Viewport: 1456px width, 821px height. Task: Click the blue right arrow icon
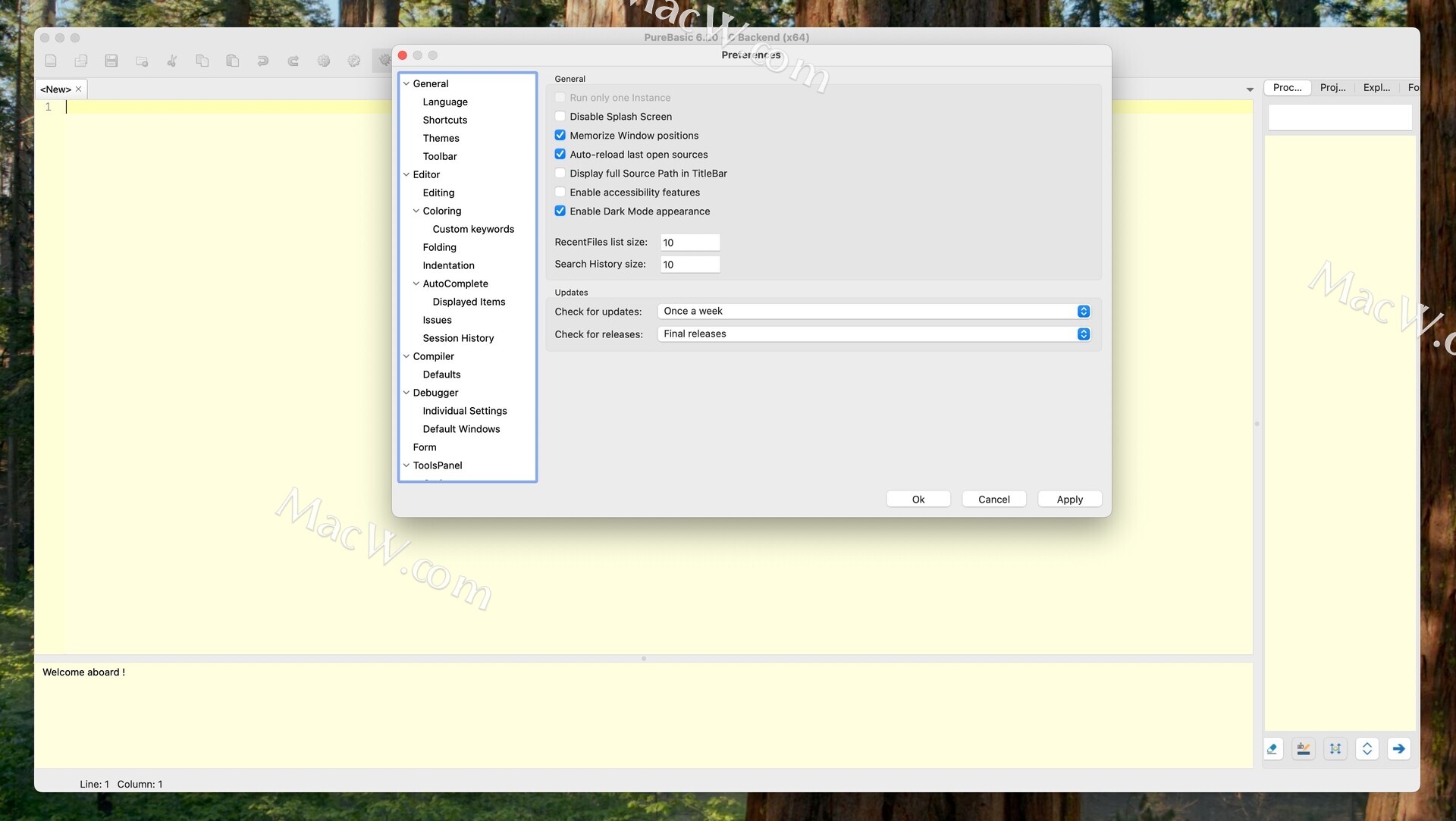pyautogui.click(x=1399, y=749)
